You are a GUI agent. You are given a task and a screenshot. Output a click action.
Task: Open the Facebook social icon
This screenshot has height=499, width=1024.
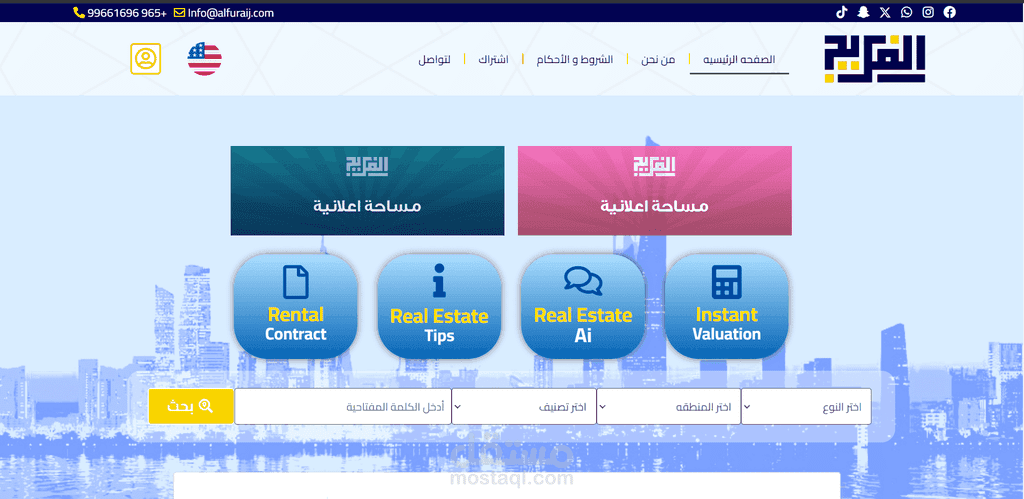pyautogui.click(x=950, y=12)
